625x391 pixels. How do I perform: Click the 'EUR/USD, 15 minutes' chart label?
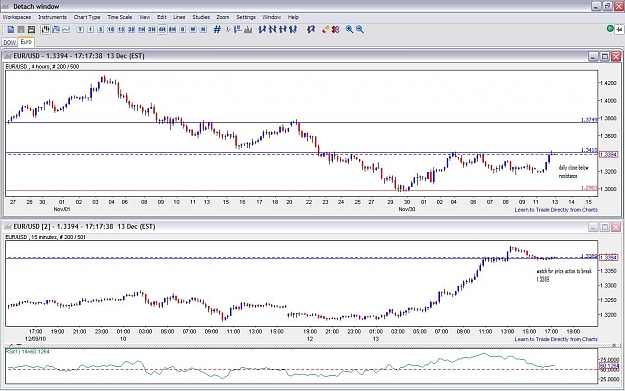(x=45, y=237)
